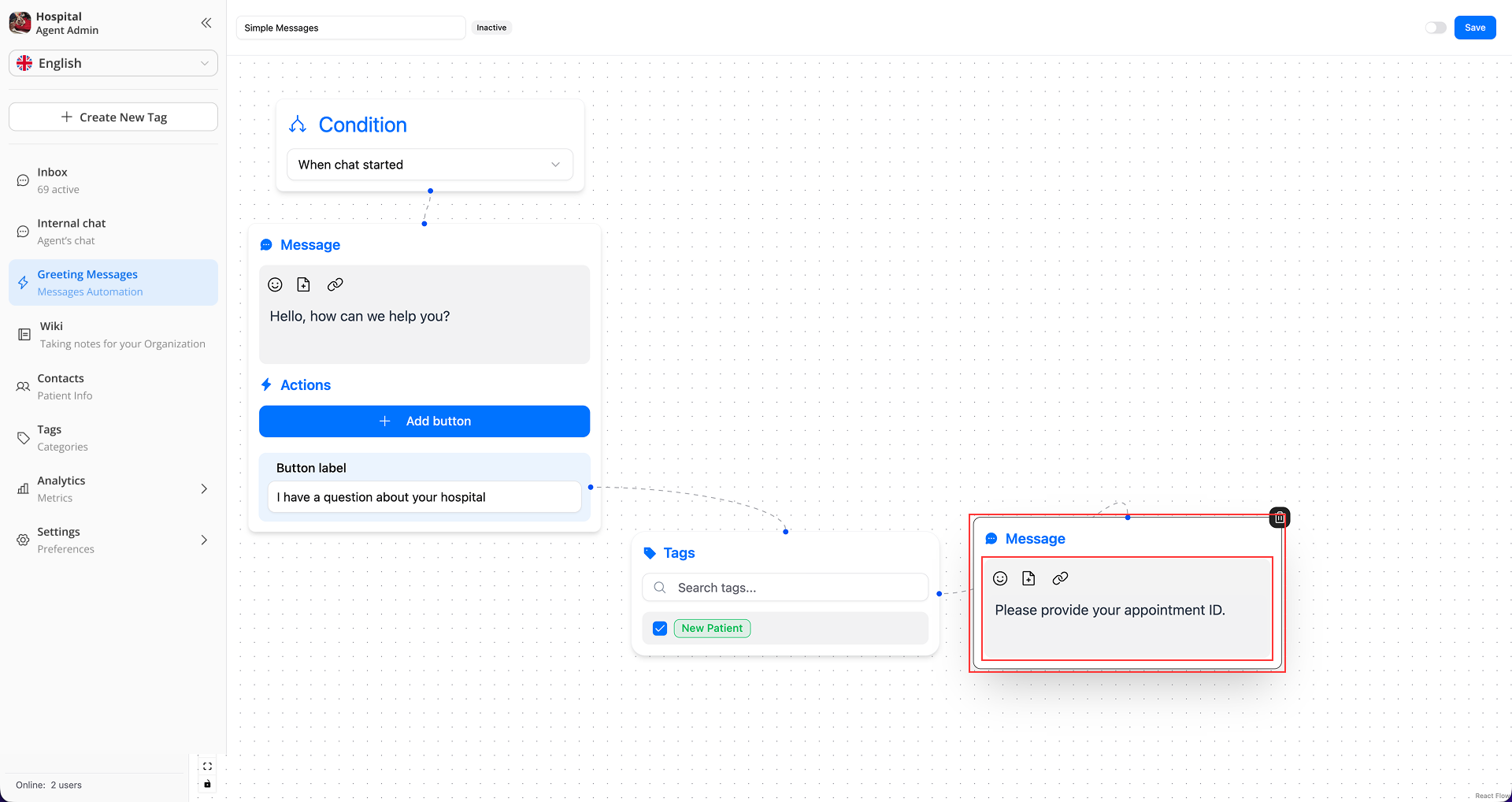The height and width of the screenshot is (802, 1512).
Task: Uncheck the New Patient tag checkbox
Action: click(660, 628)
